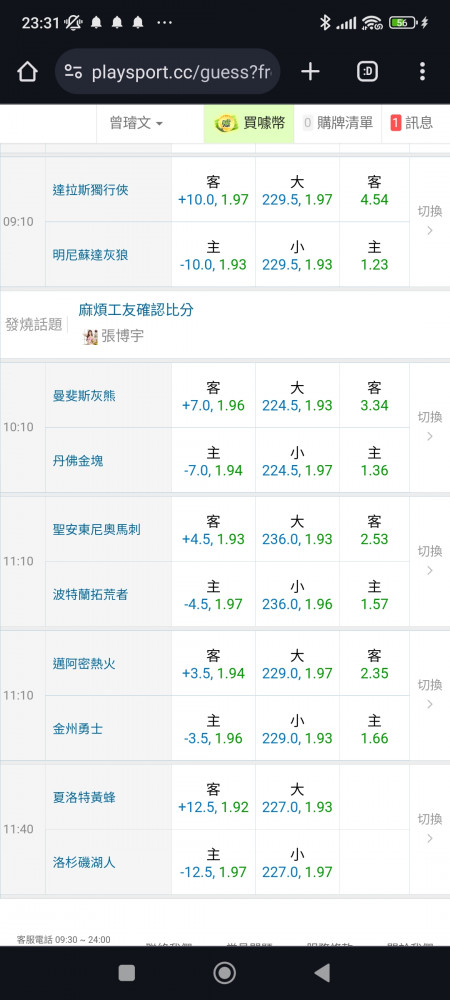450x1000 pixels.
Task: Tap the browser home icon
Action: click(27, 72)
